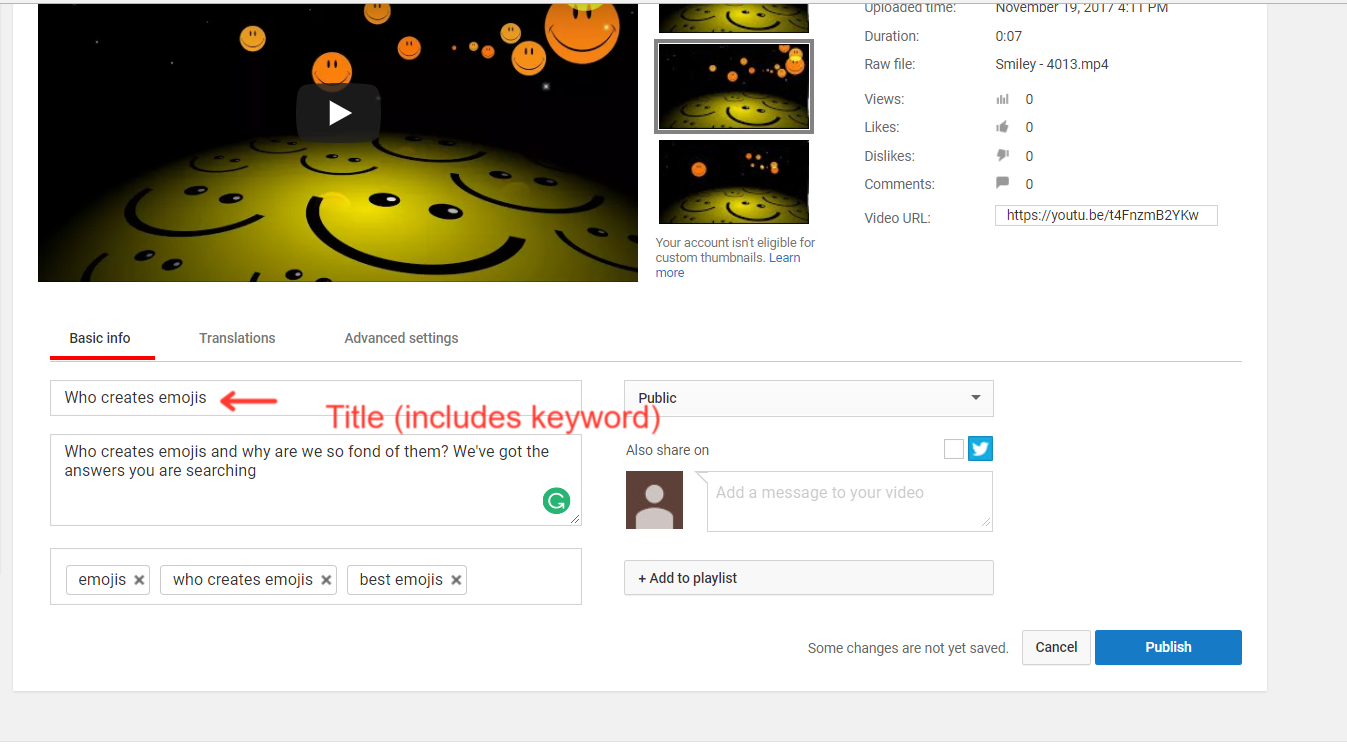Choose the bottom video thumbnail option
Screen dimensions: 1347x752
733,182
